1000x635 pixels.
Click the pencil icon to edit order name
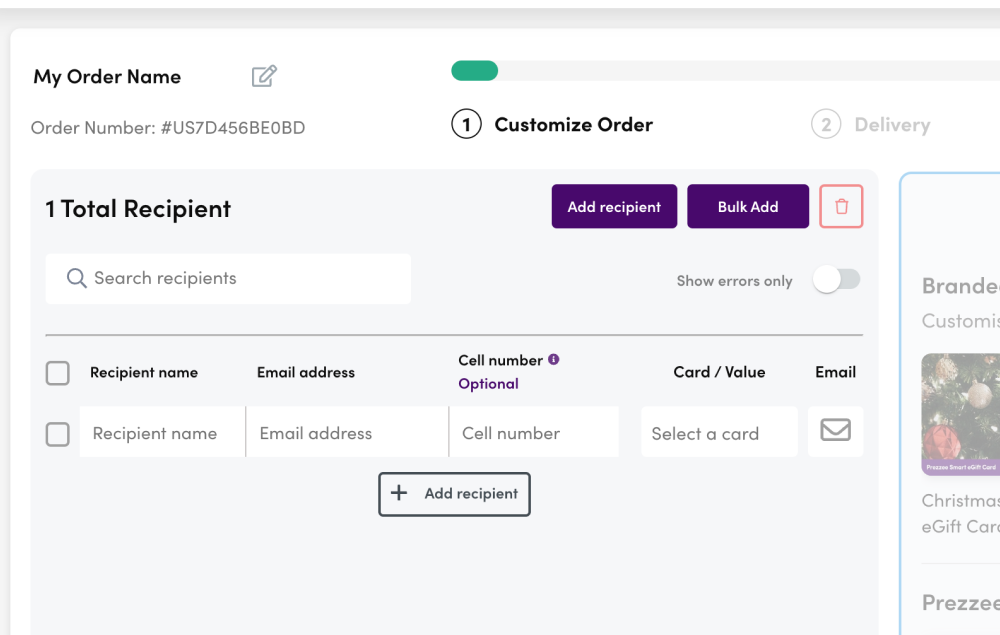pos(263,75)
